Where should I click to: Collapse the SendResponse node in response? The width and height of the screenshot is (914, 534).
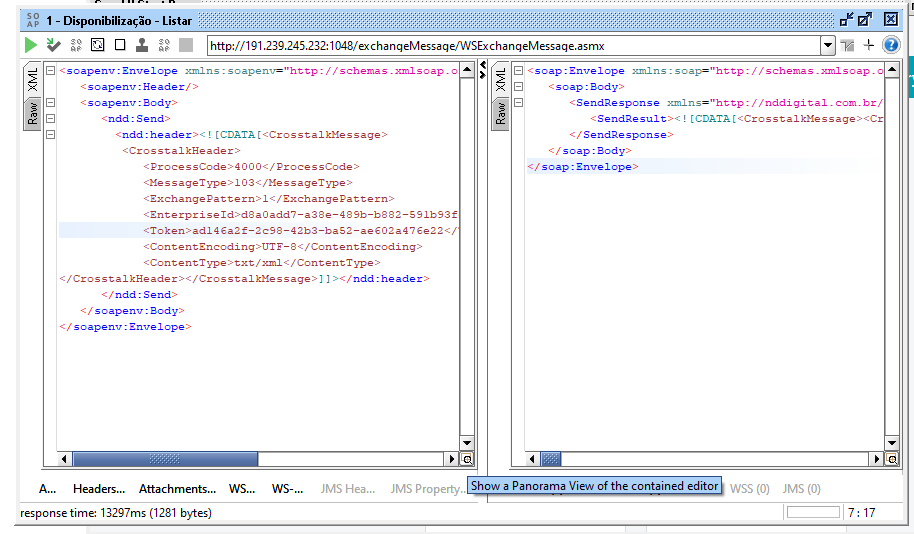tap(517, 103)
